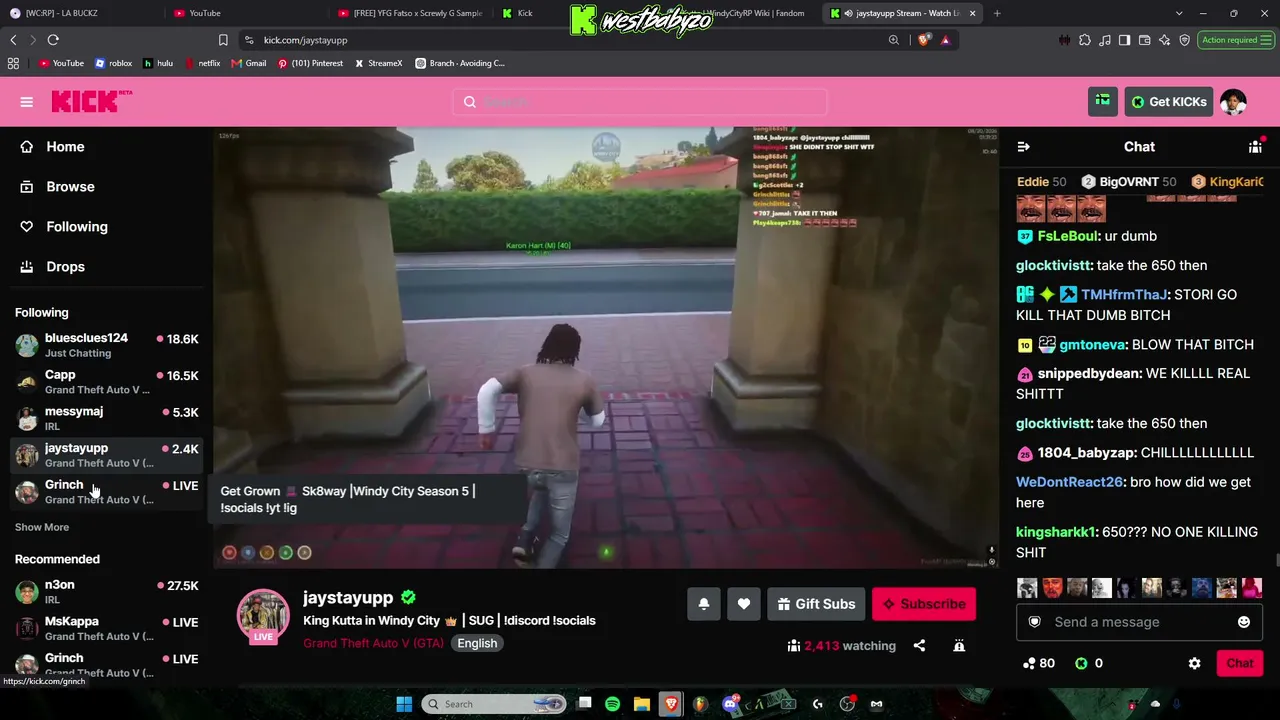Open Browse from the sidebar
The width and height of the screenshot is (1280, 720).
[70, 187]
